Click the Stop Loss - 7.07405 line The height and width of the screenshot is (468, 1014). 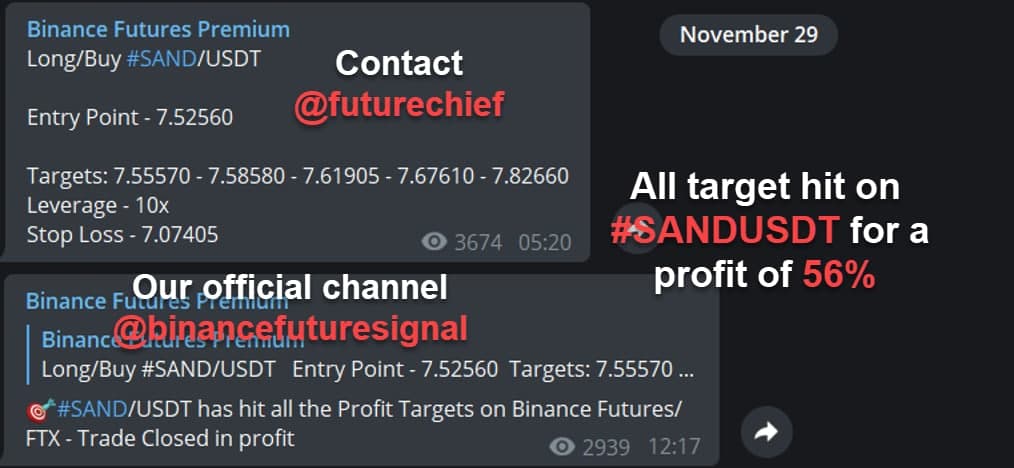tap(122, 235)
